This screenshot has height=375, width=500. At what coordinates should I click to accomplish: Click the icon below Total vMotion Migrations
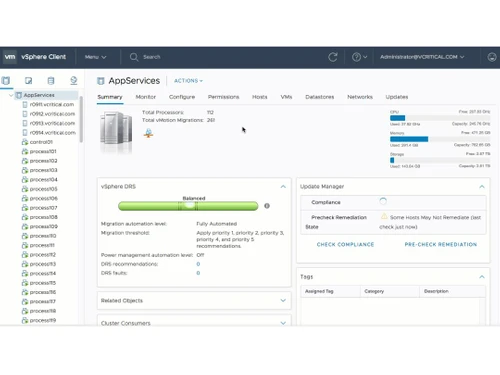pos(148,133)
